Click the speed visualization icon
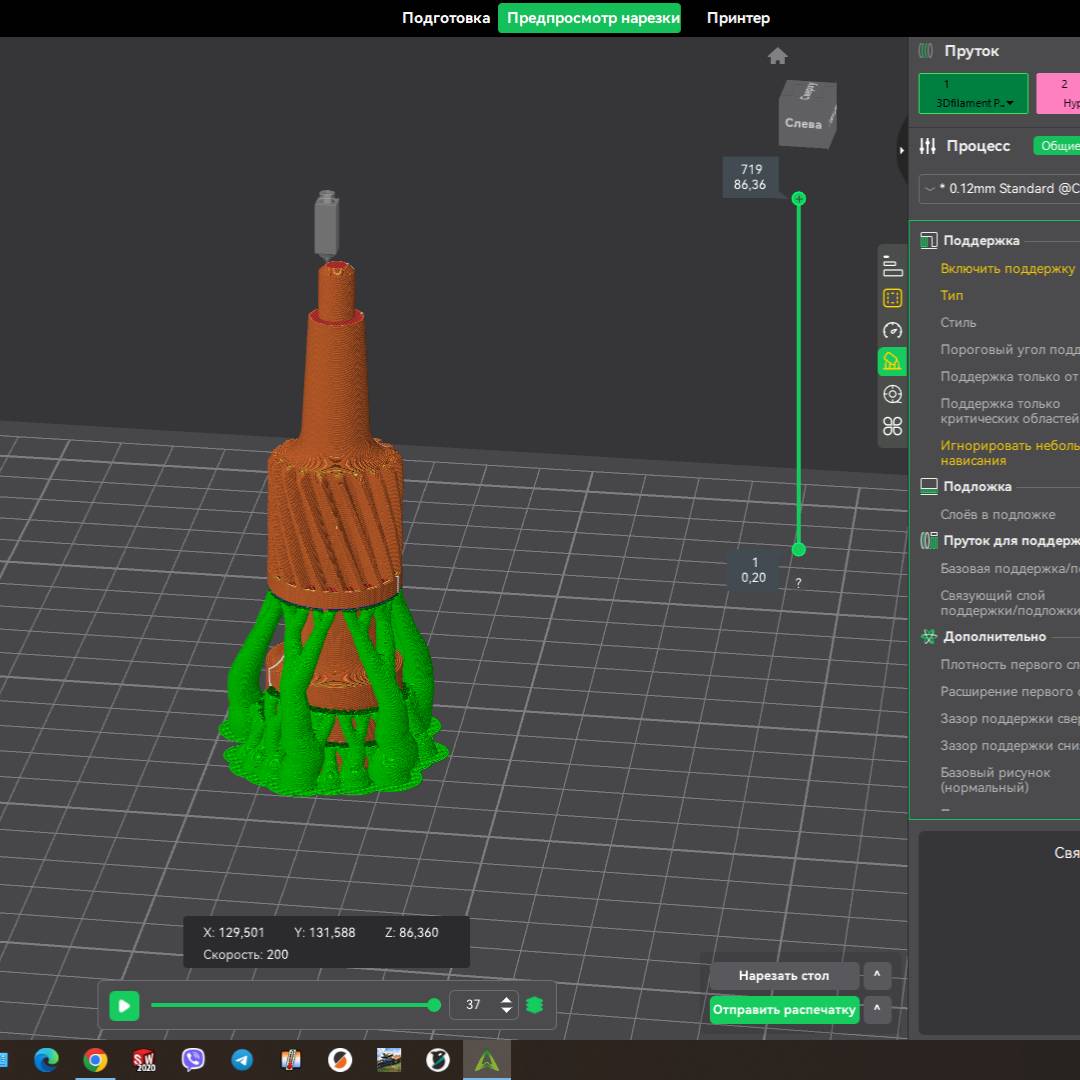Image resolution: width=1080 pixels, height=1080 pixels. (890, 329)
